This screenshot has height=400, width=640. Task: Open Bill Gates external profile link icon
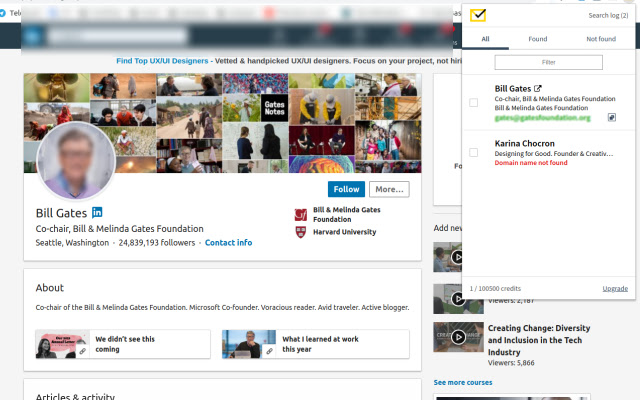(538, 88)
